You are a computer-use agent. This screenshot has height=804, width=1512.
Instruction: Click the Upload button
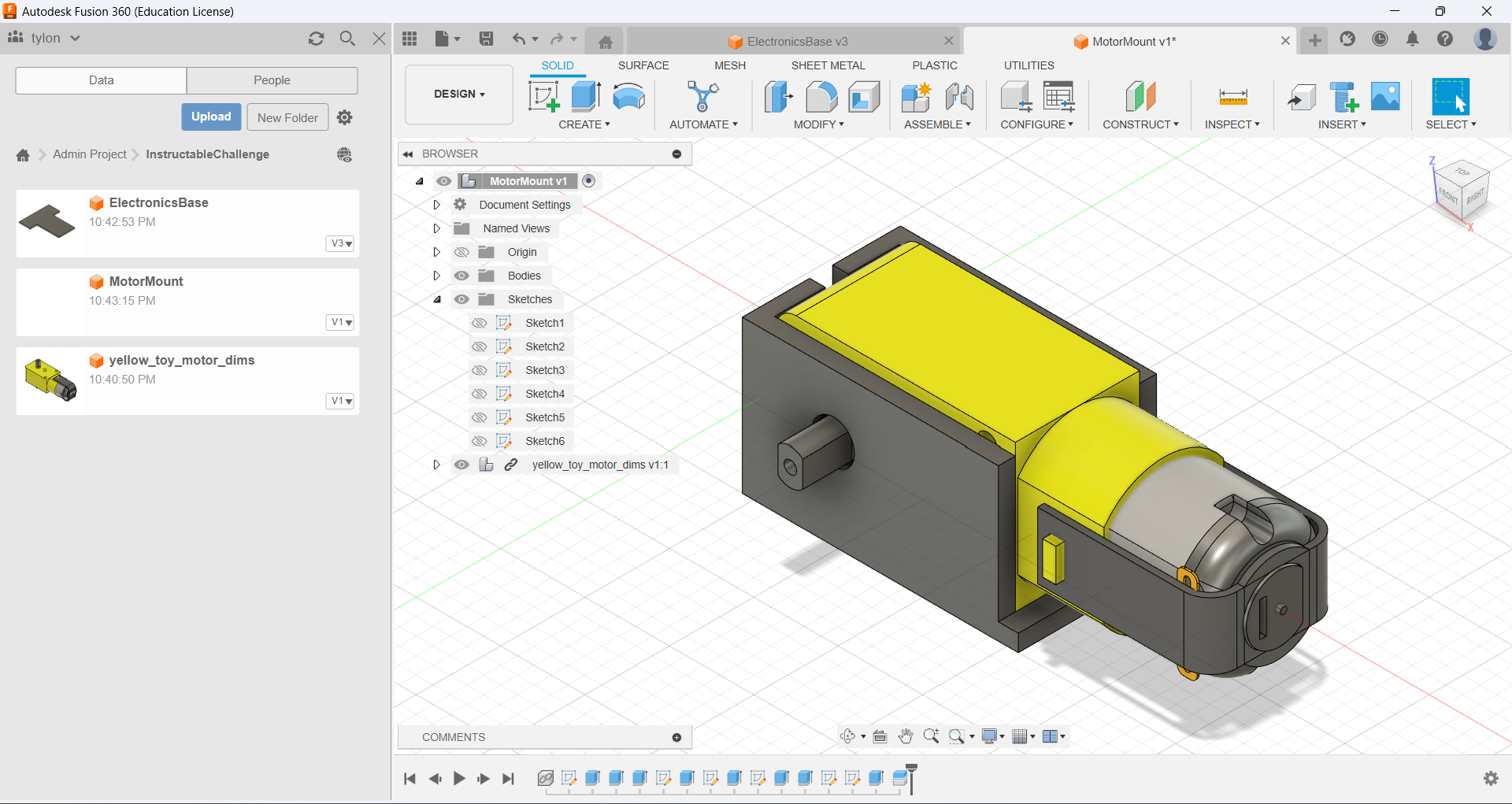(211, 117)
